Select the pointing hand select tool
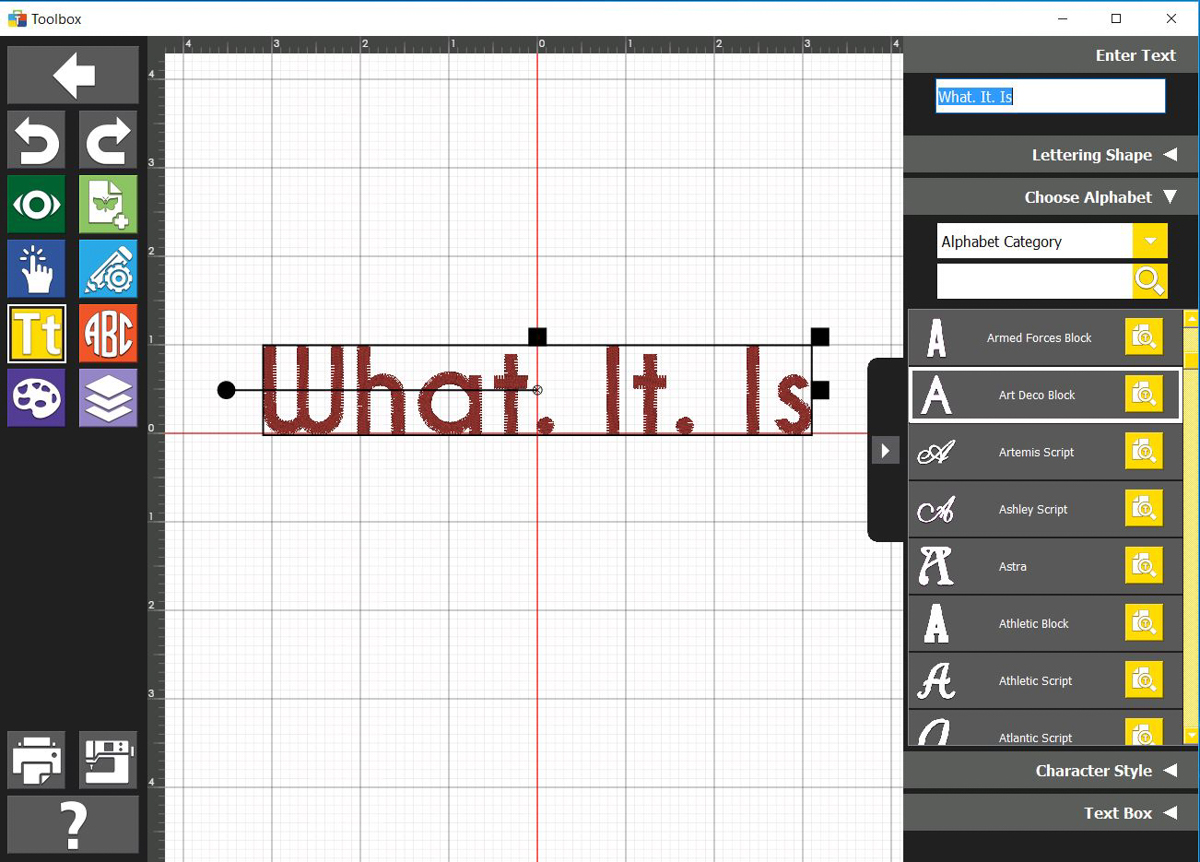 coord(37,268)
